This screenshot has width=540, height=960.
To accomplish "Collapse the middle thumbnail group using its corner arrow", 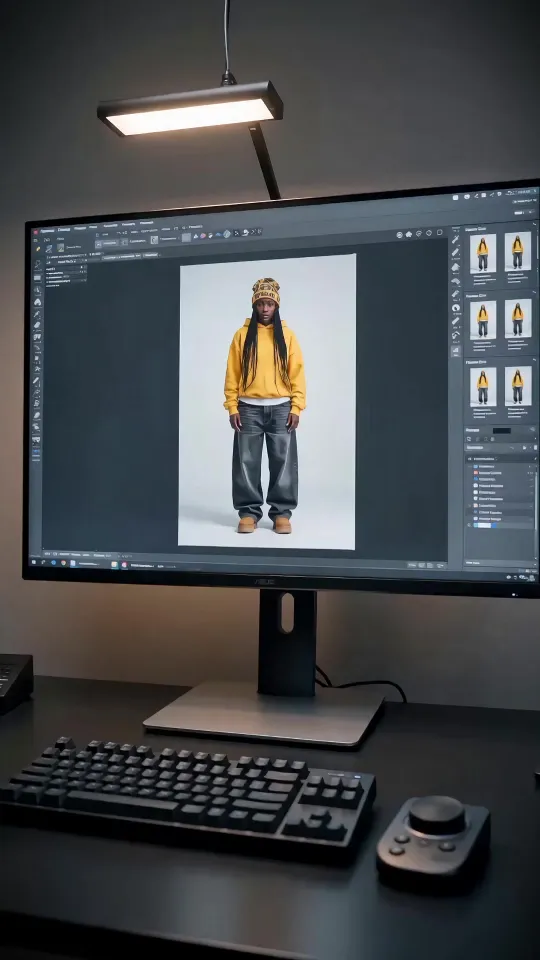I will click(x=534, y=293).
